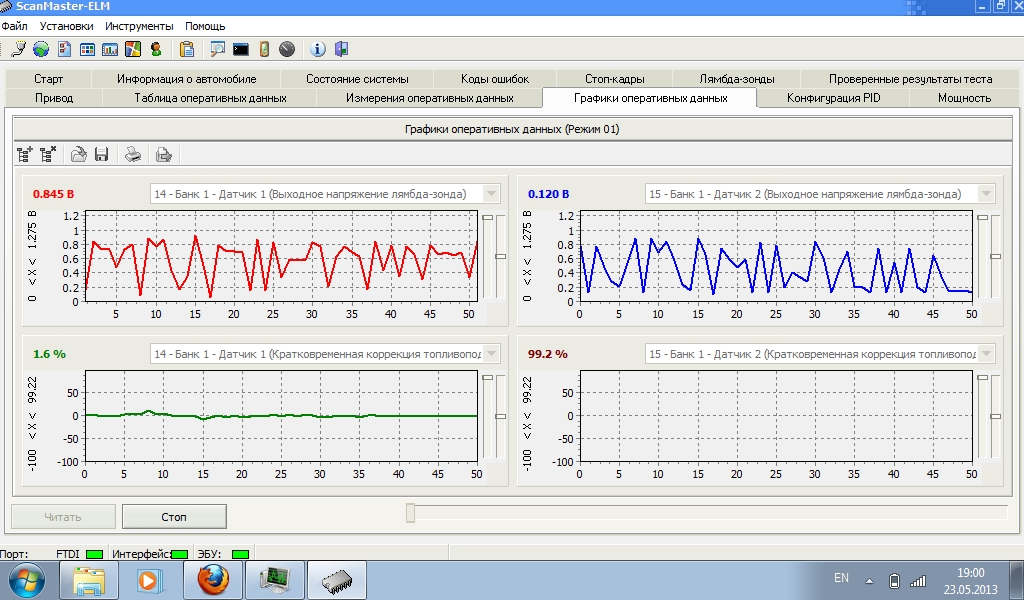The height and width of the screenshot is (600, 1024).
Task: Switch to the Лямбда-зонды tab
Action: (x=736, y=79)
